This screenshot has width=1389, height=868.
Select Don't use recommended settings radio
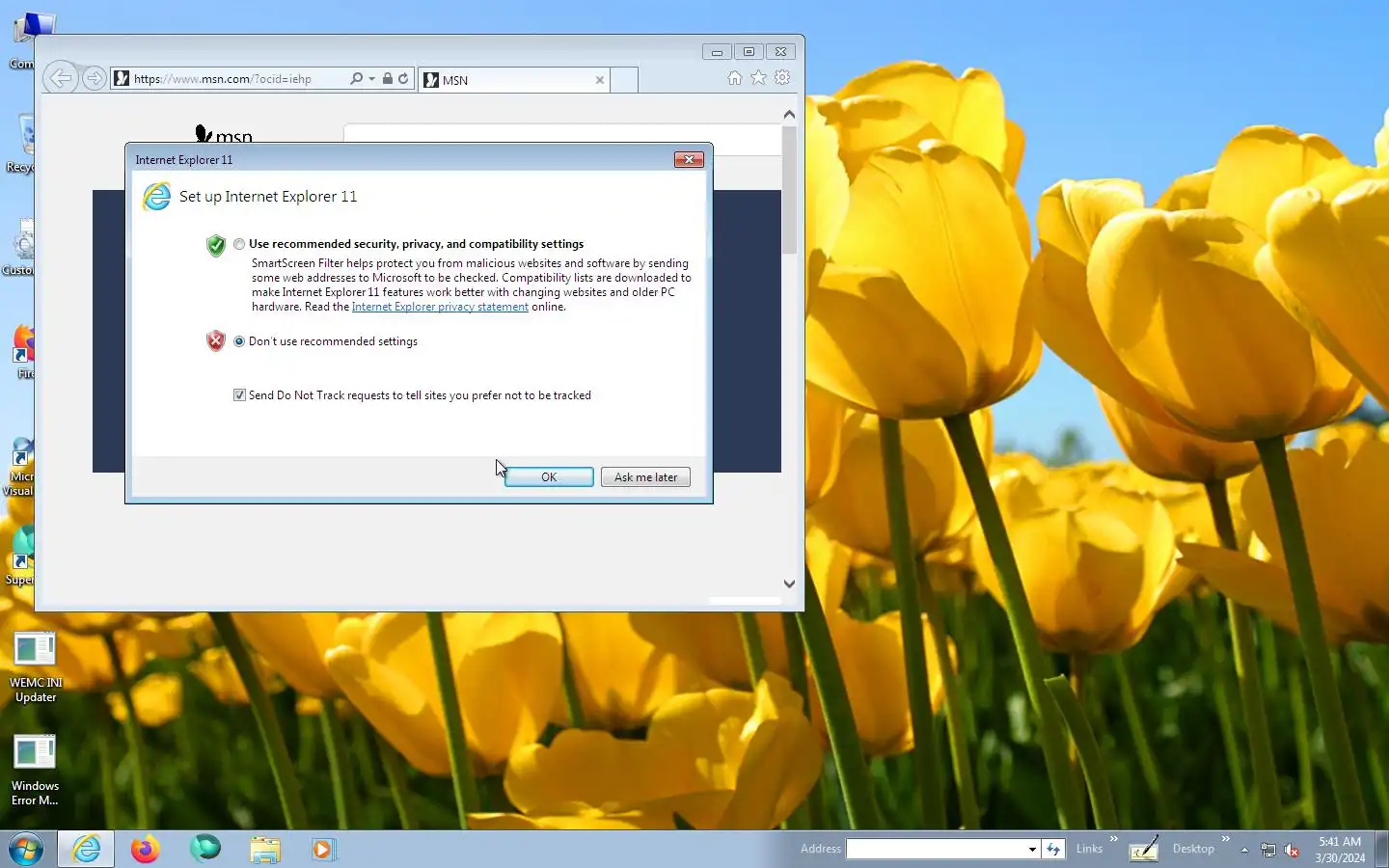(x=239, y=341)
